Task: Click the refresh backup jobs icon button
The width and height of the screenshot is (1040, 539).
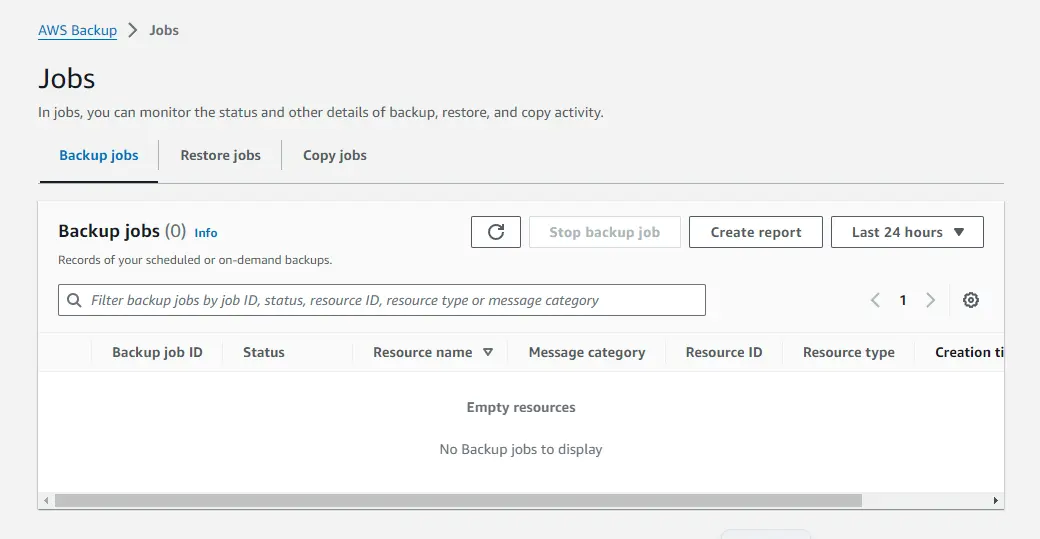Action: (x=495, y=232)
